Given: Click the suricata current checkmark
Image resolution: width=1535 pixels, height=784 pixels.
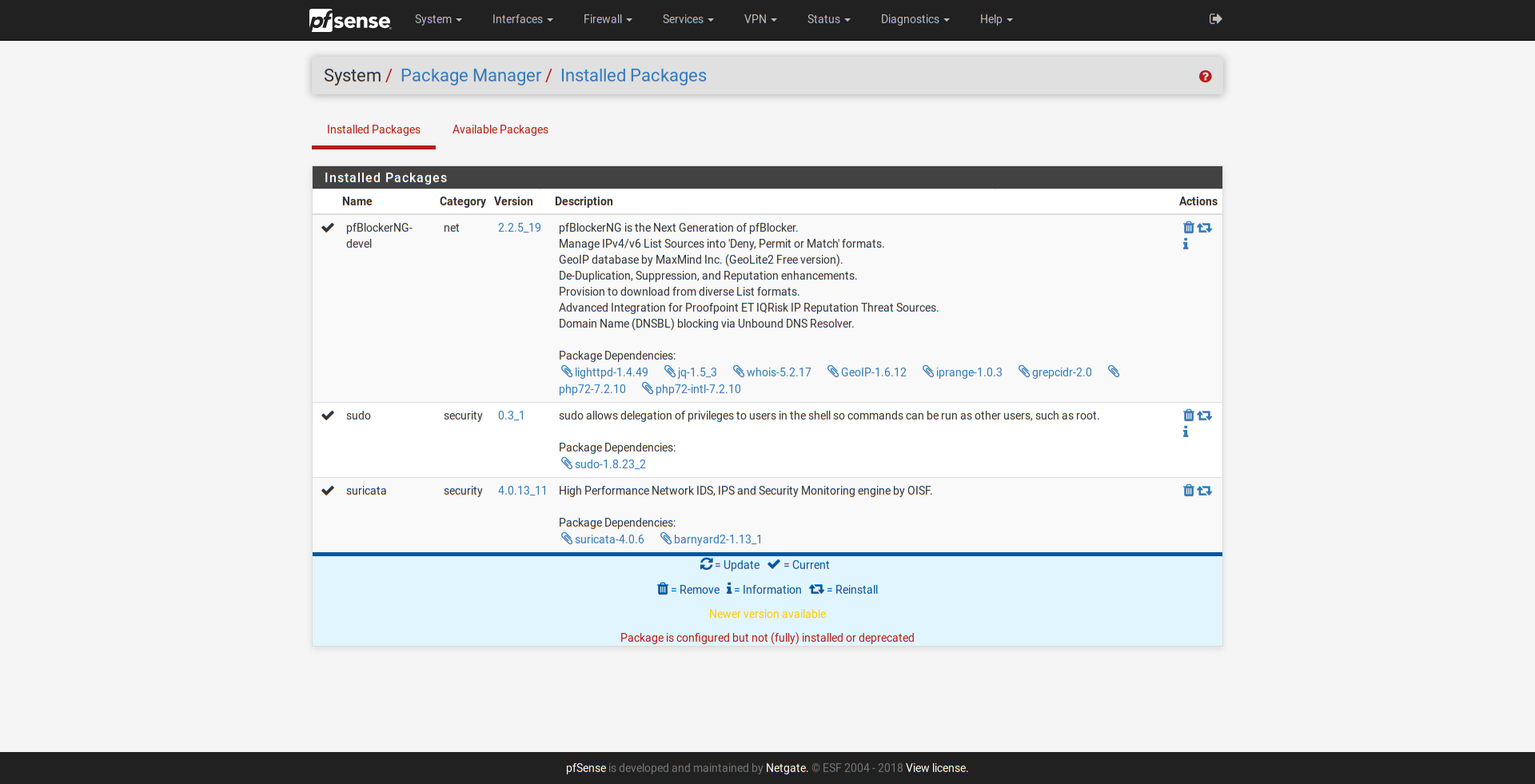Looking at the screenshot, I should [x=328, y=491].
